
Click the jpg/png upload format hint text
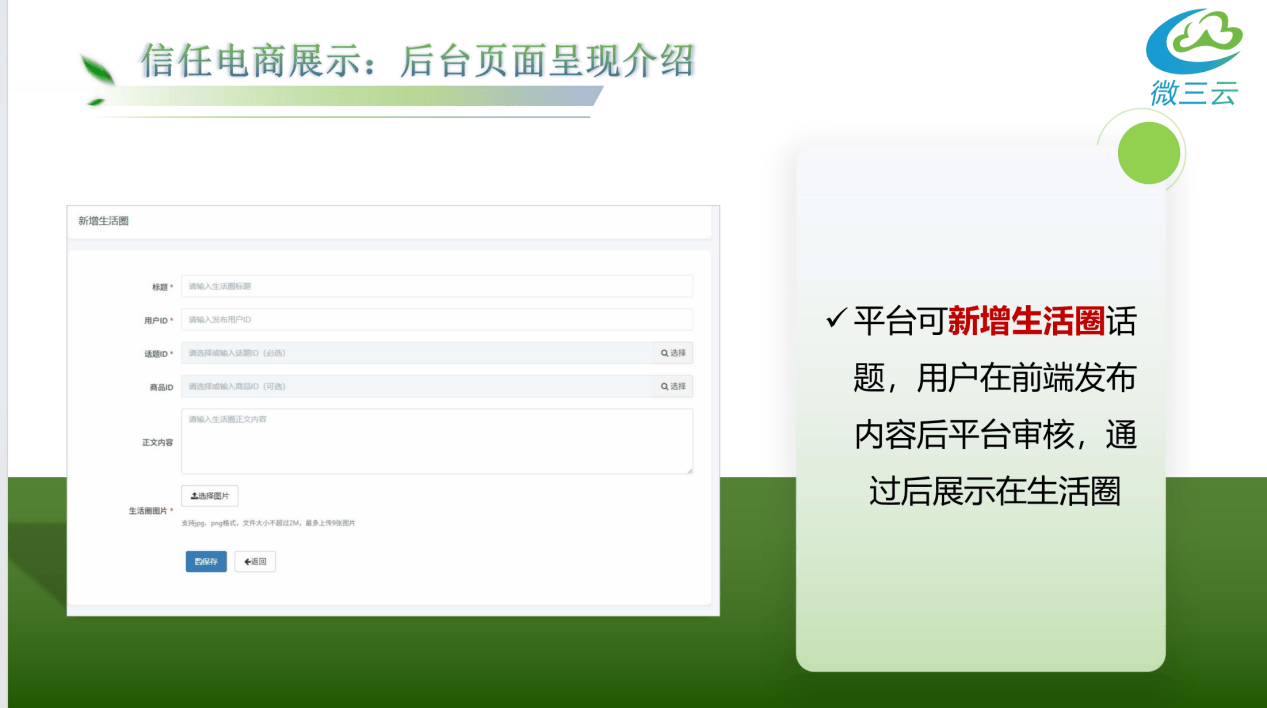268,523
